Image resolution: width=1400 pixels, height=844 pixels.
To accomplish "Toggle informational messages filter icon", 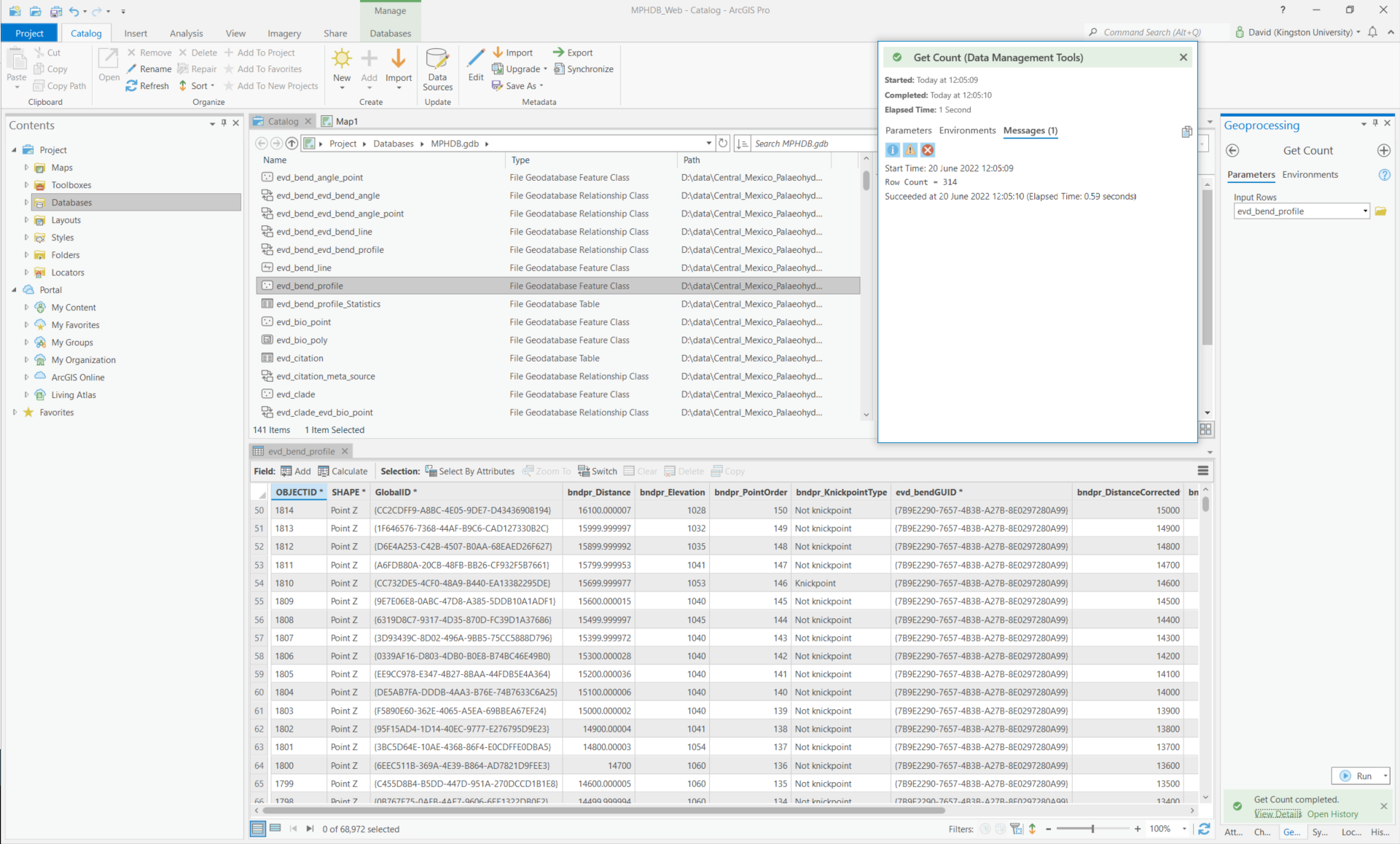I will coord(892,150).
